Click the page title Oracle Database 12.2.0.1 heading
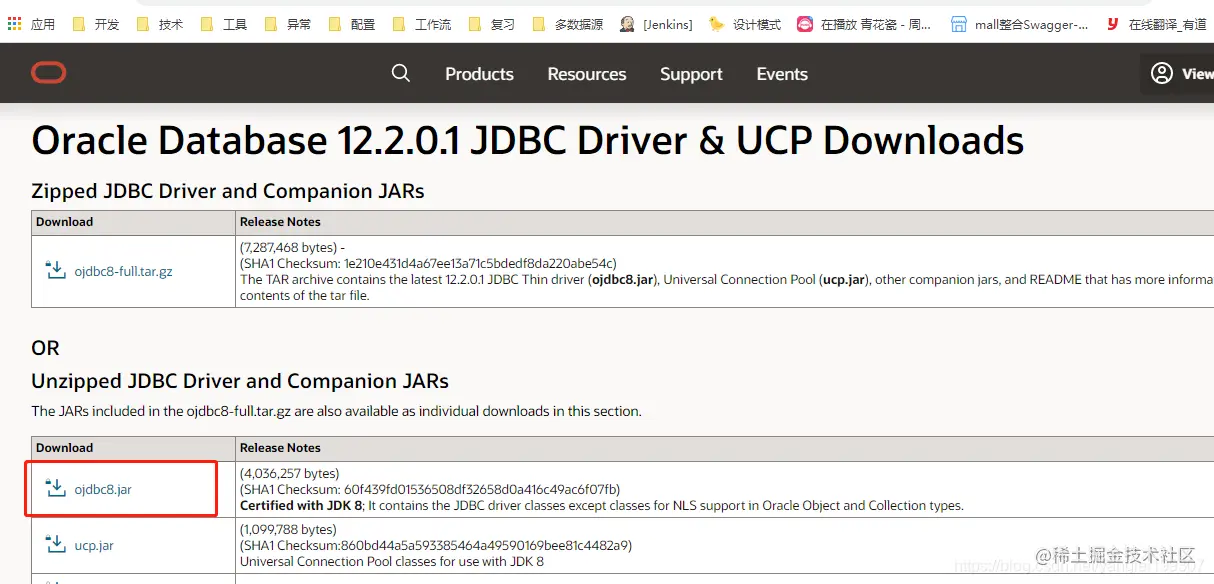This screenshot has width=1214, height=584. point(528,141)
